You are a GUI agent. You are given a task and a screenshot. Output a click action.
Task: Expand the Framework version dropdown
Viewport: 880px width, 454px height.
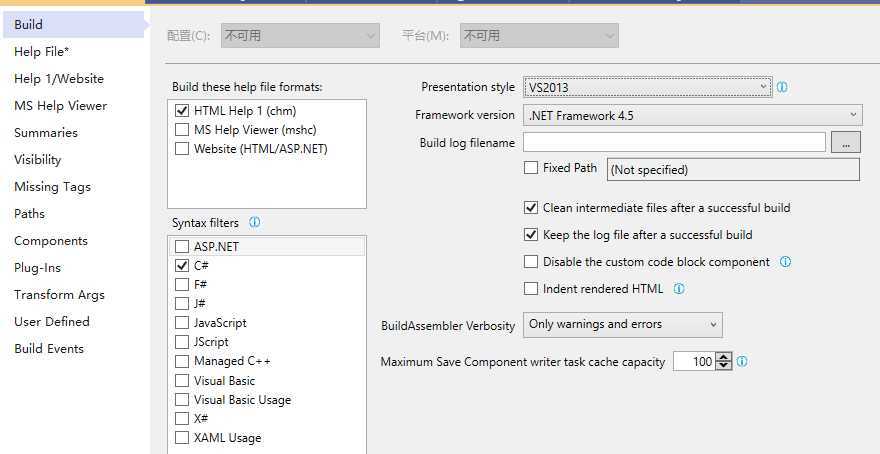692,116
